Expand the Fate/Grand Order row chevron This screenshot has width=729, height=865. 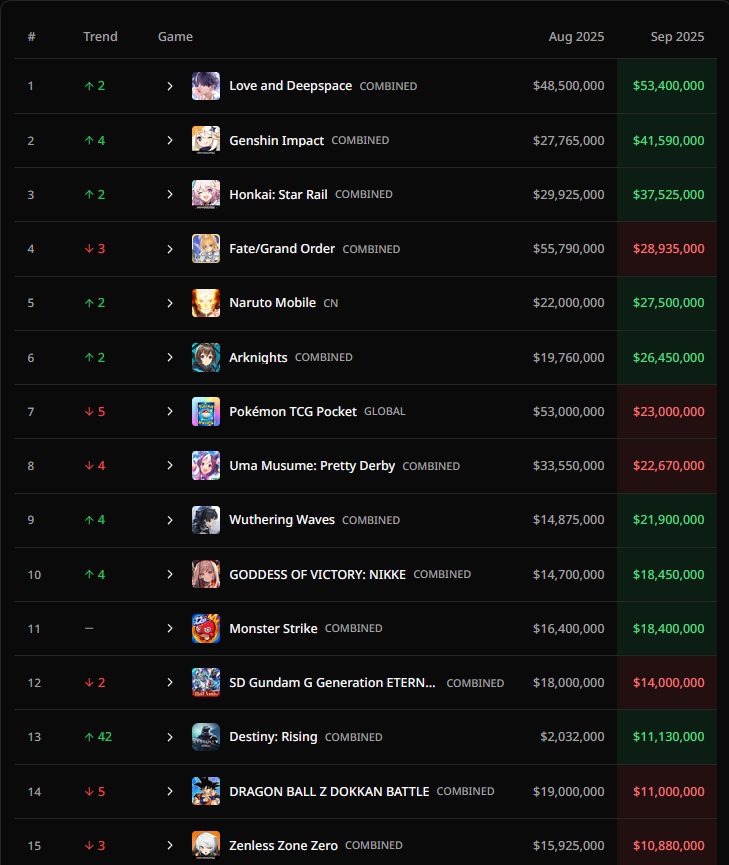pos(170,249)
